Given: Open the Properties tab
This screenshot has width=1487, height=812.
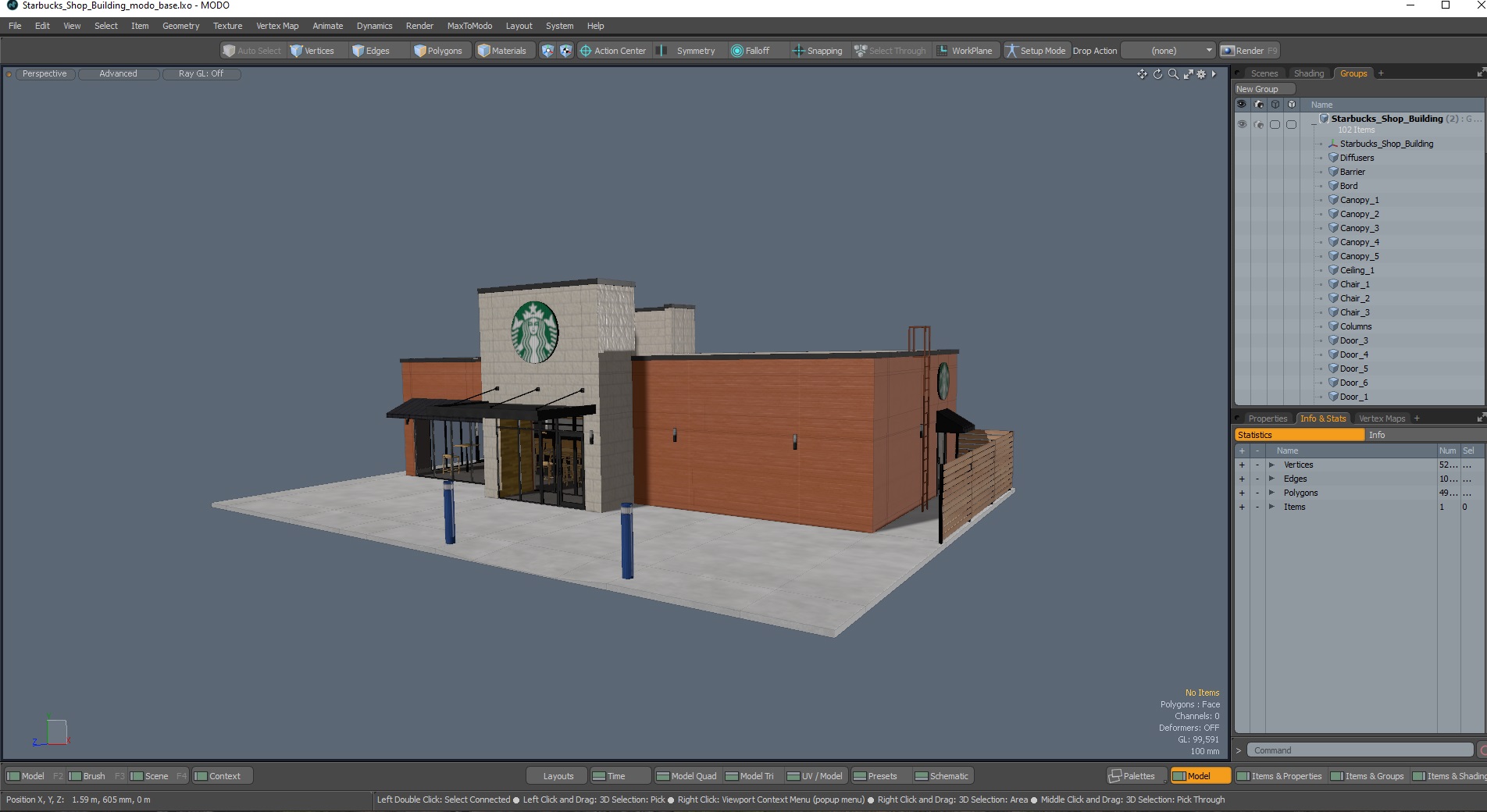Looking at the screenshot, I should 1267,418.
